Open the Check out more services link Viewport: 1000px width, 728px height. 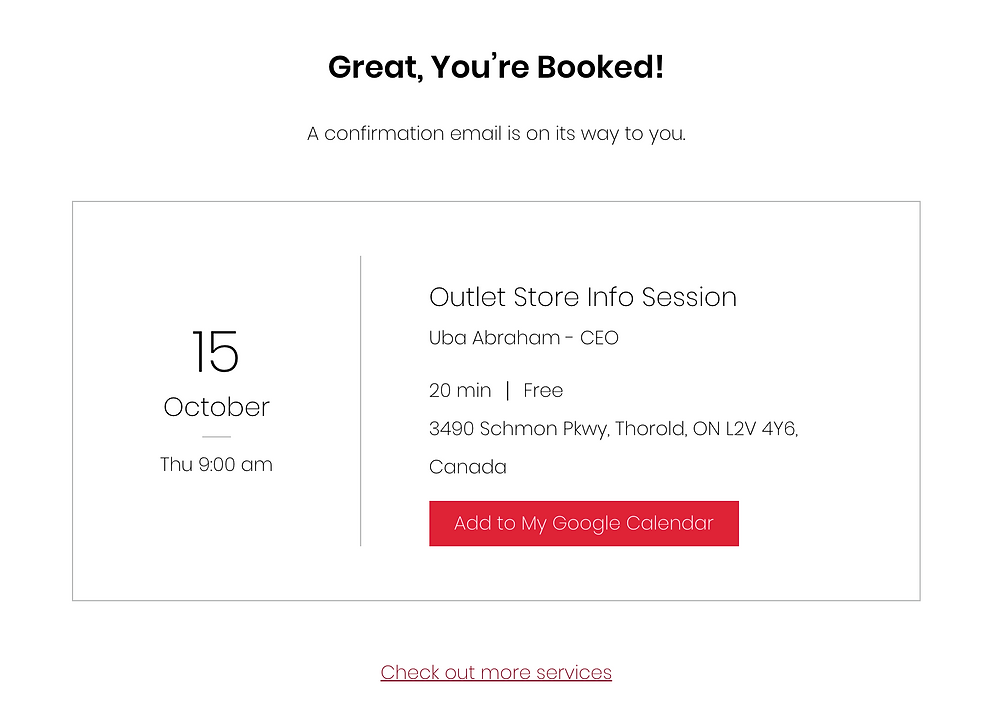pos(496,672)
